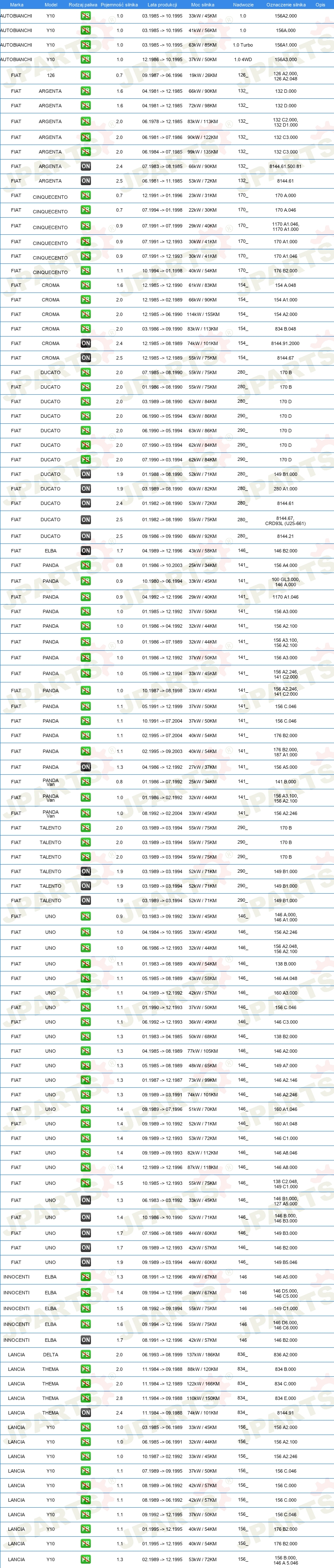Click diesel ON icon in Ducato CRD93L row
The width and height of the screenshot is (334, 1568).
pyautogui.click(x=86, y=520)
